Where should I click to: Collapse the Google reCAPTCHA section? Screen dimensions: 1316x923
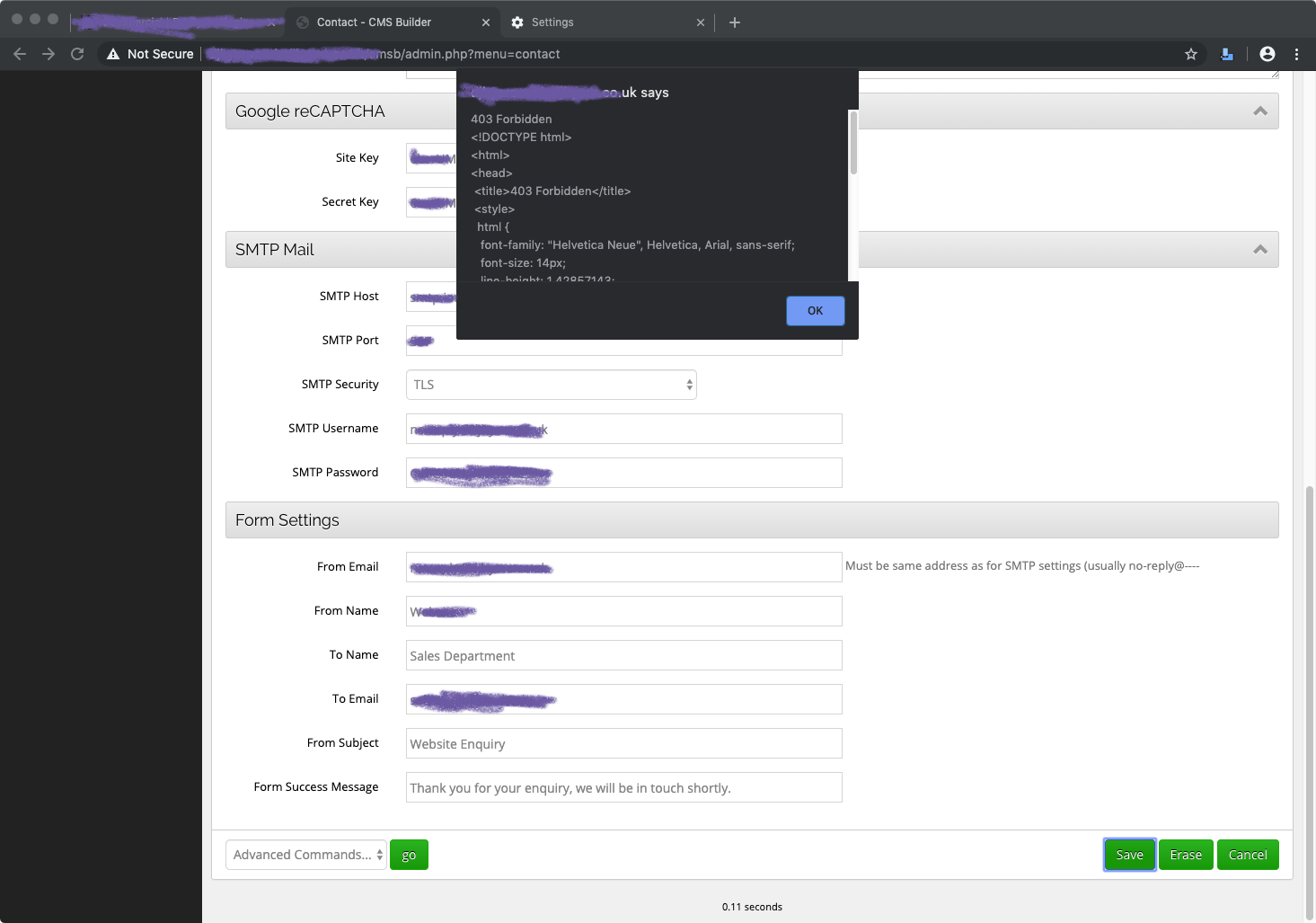[1260, 111]
